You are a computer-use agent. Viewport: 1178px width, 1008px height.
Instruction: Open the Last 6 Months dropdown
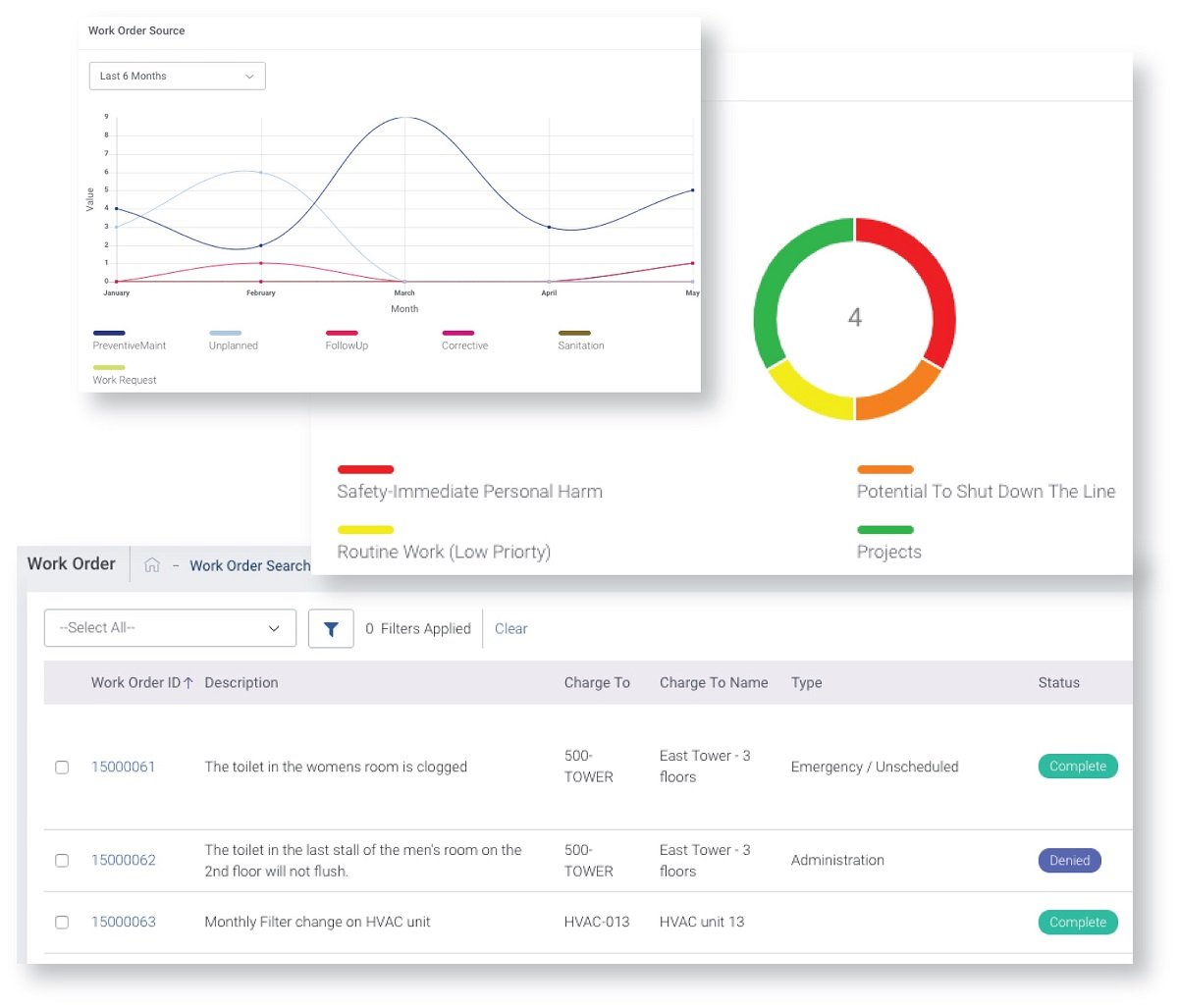tap(177, 76)
